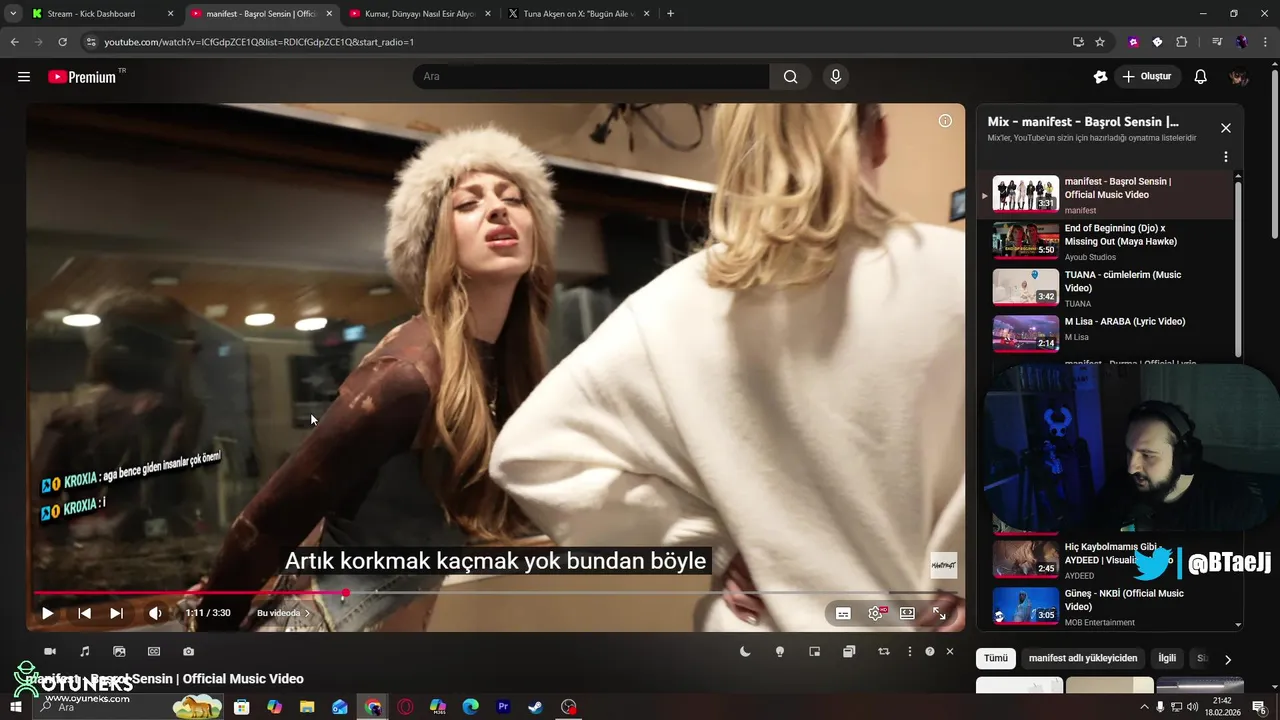Open a new browser tab
1280x720 pixels.
pos(670,14)
